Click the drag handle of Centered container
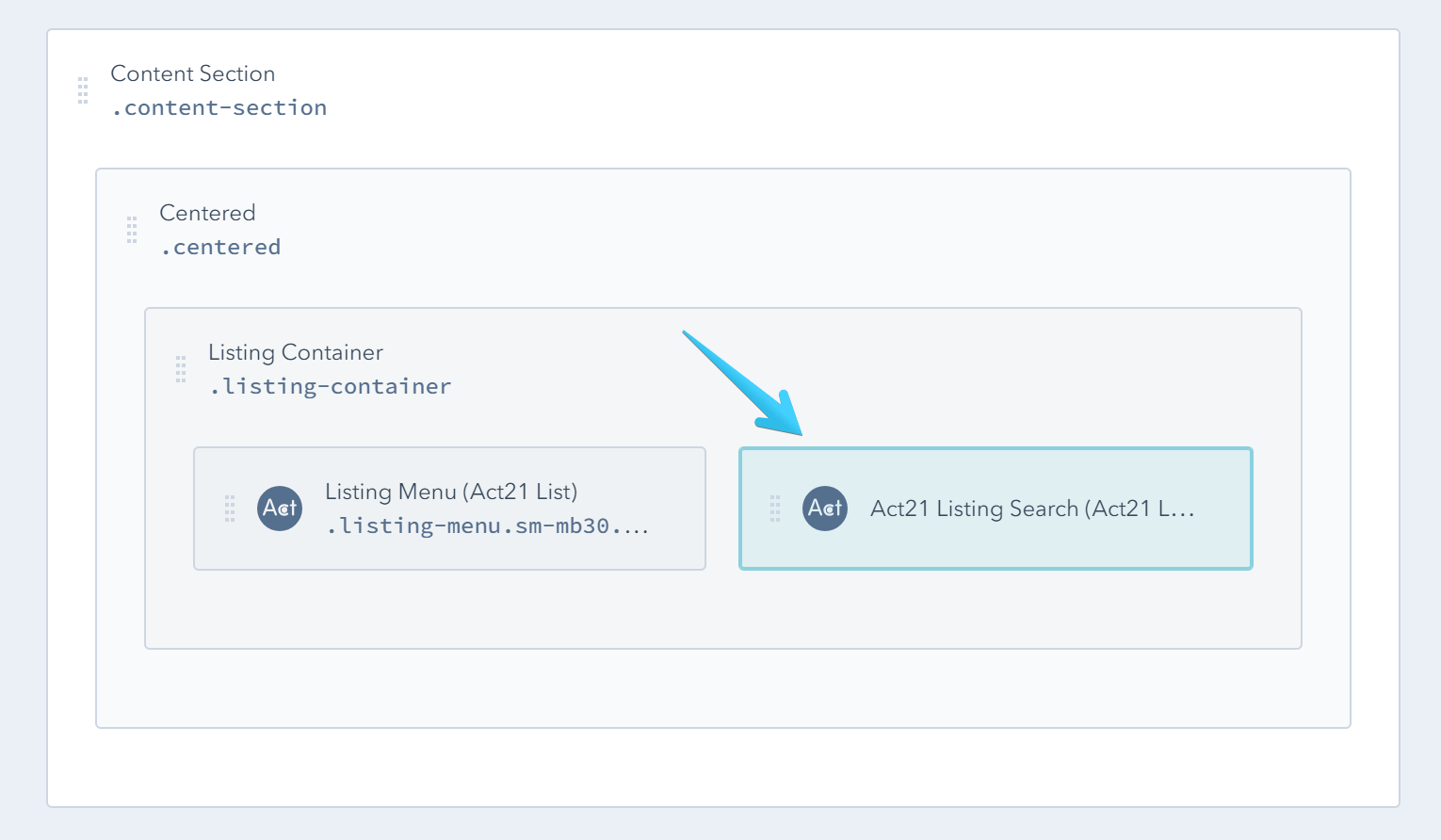 tap(132, 230)
